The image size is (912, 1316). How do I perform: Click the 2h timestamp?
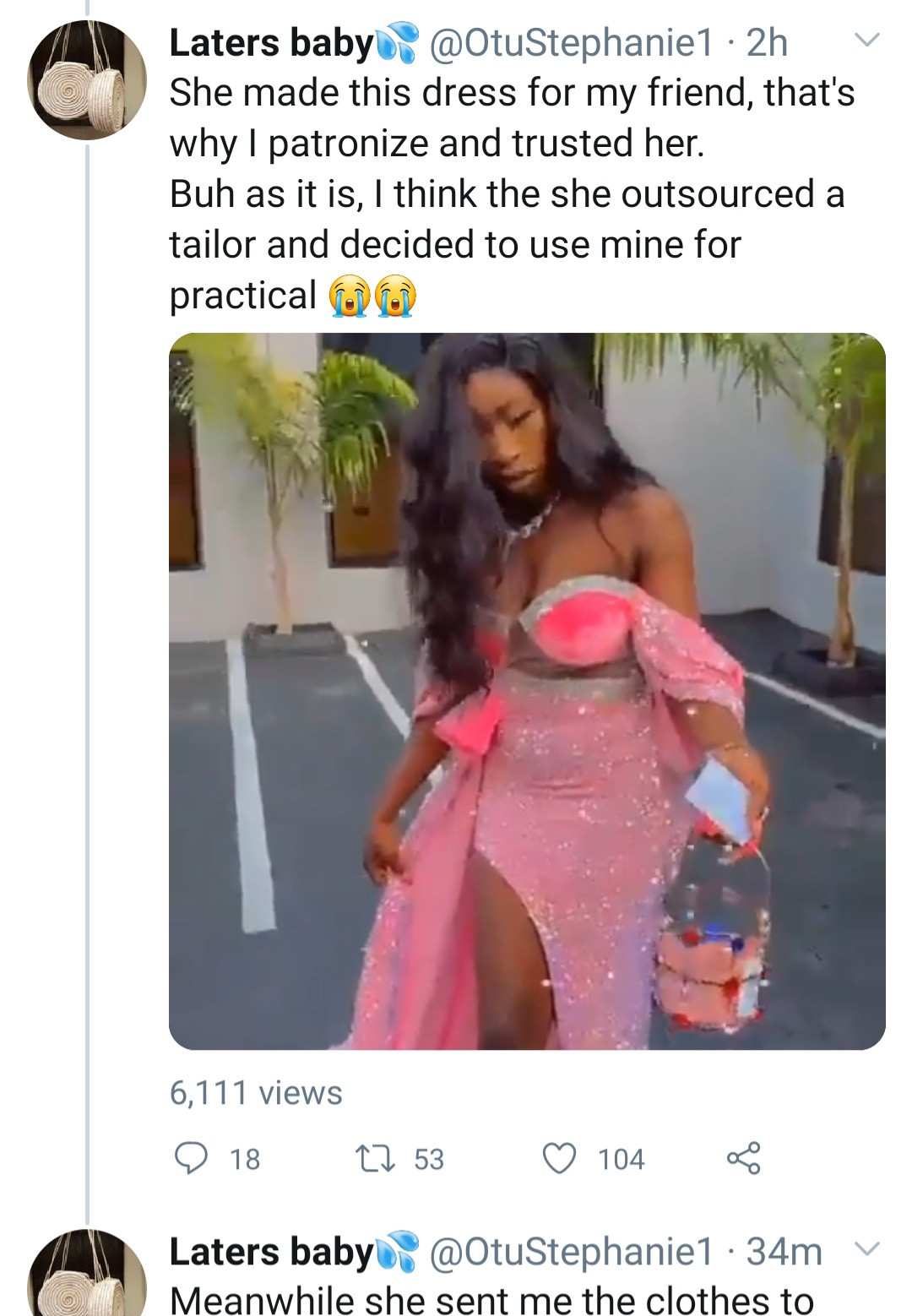click(767, 43)
